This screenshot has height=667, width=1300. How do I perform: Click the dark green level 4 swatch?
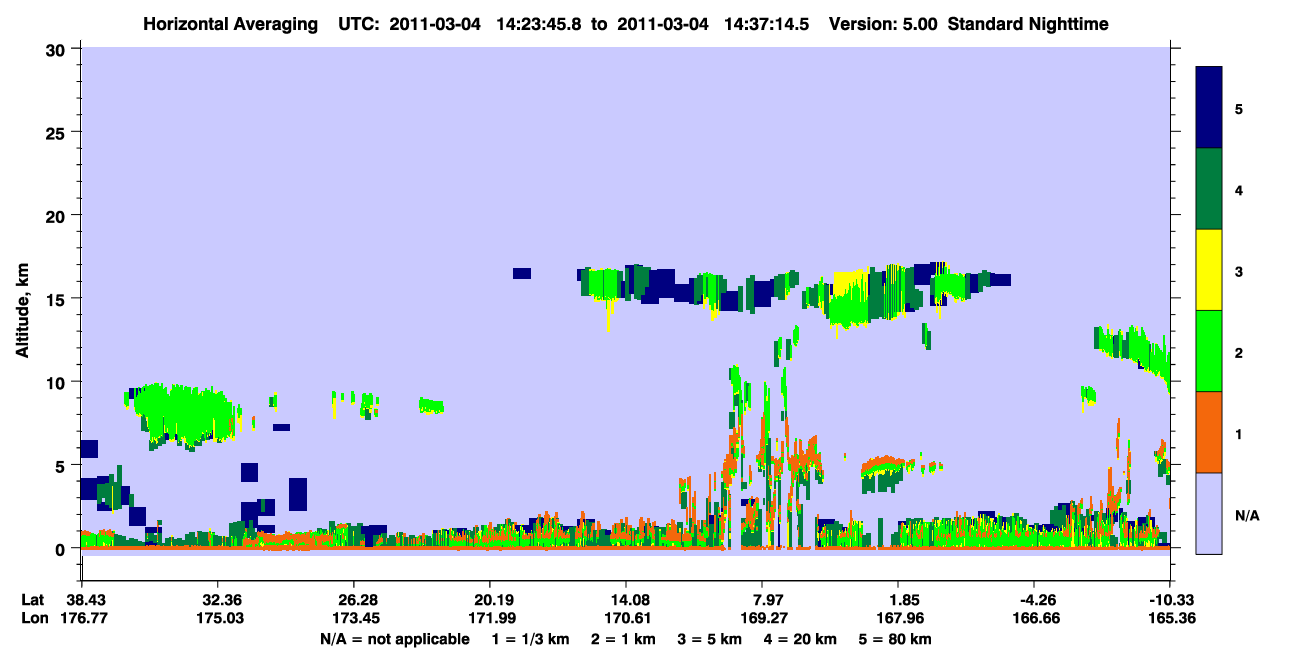[1209, 189]
